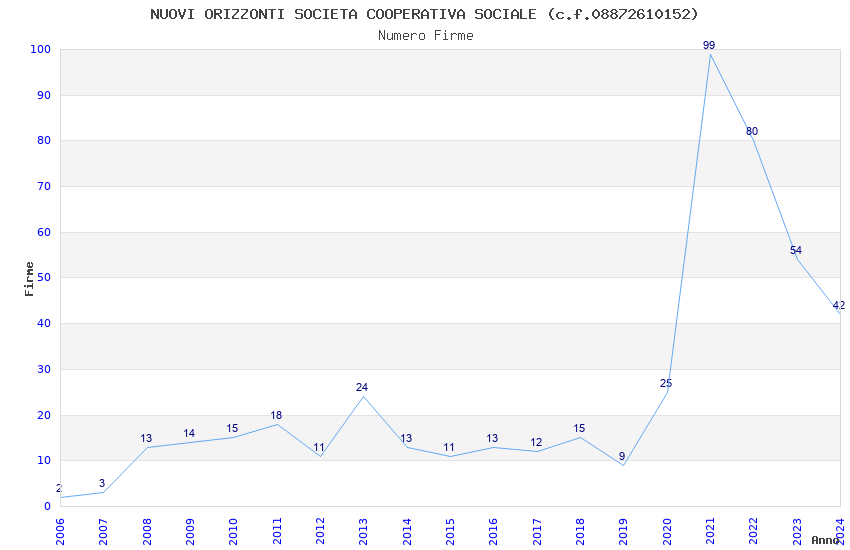Click the data label 13 above 2016
The height and width of the screenshot is (550, 850).
(x=492, y=438)
